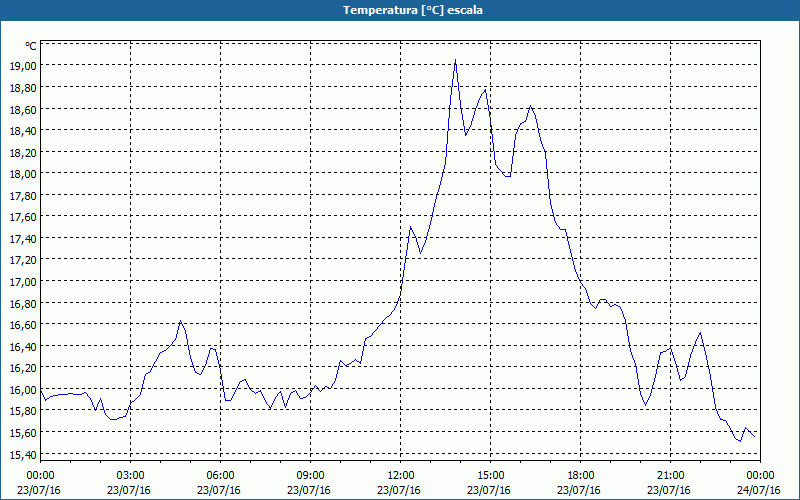Select the 17,00 y-axis label
800x500 pixels.
[x=23, y=282]
